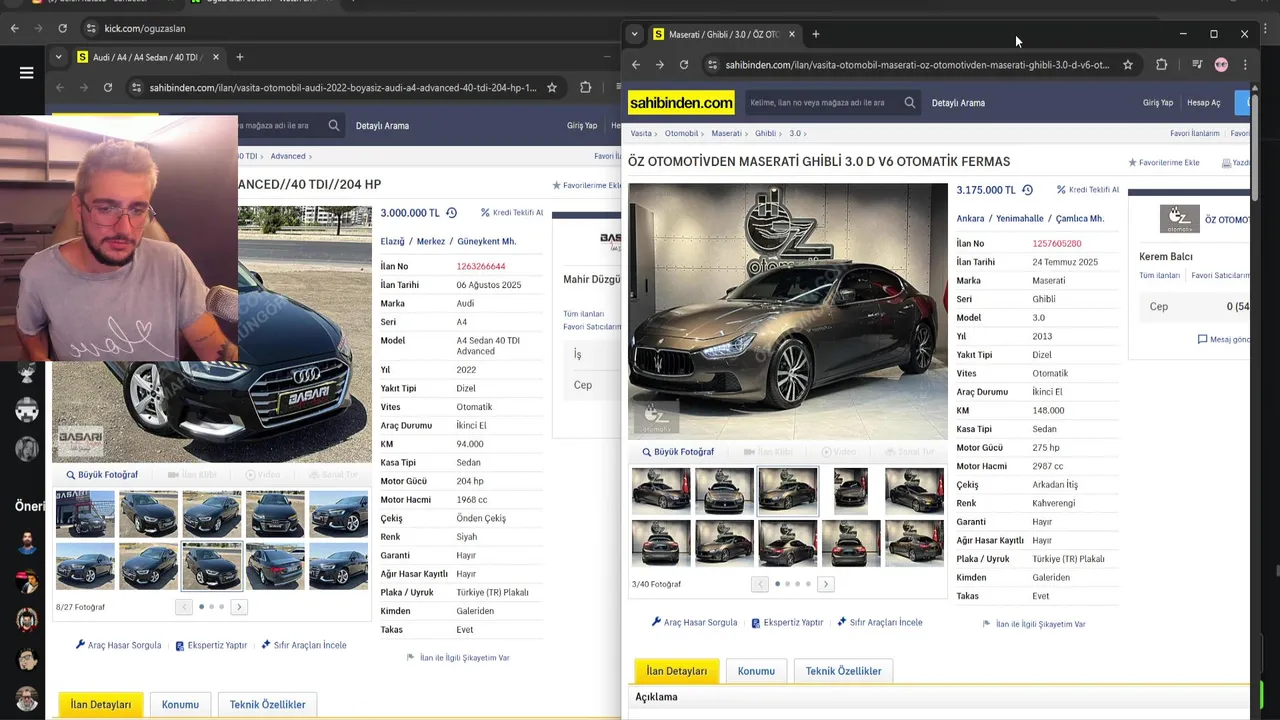The width and height of the screenshot is (1280, 720).
Task: Report listing via İlan ile İlgili Şikayetim Var on Maserati
Action: coord(1035,624)
